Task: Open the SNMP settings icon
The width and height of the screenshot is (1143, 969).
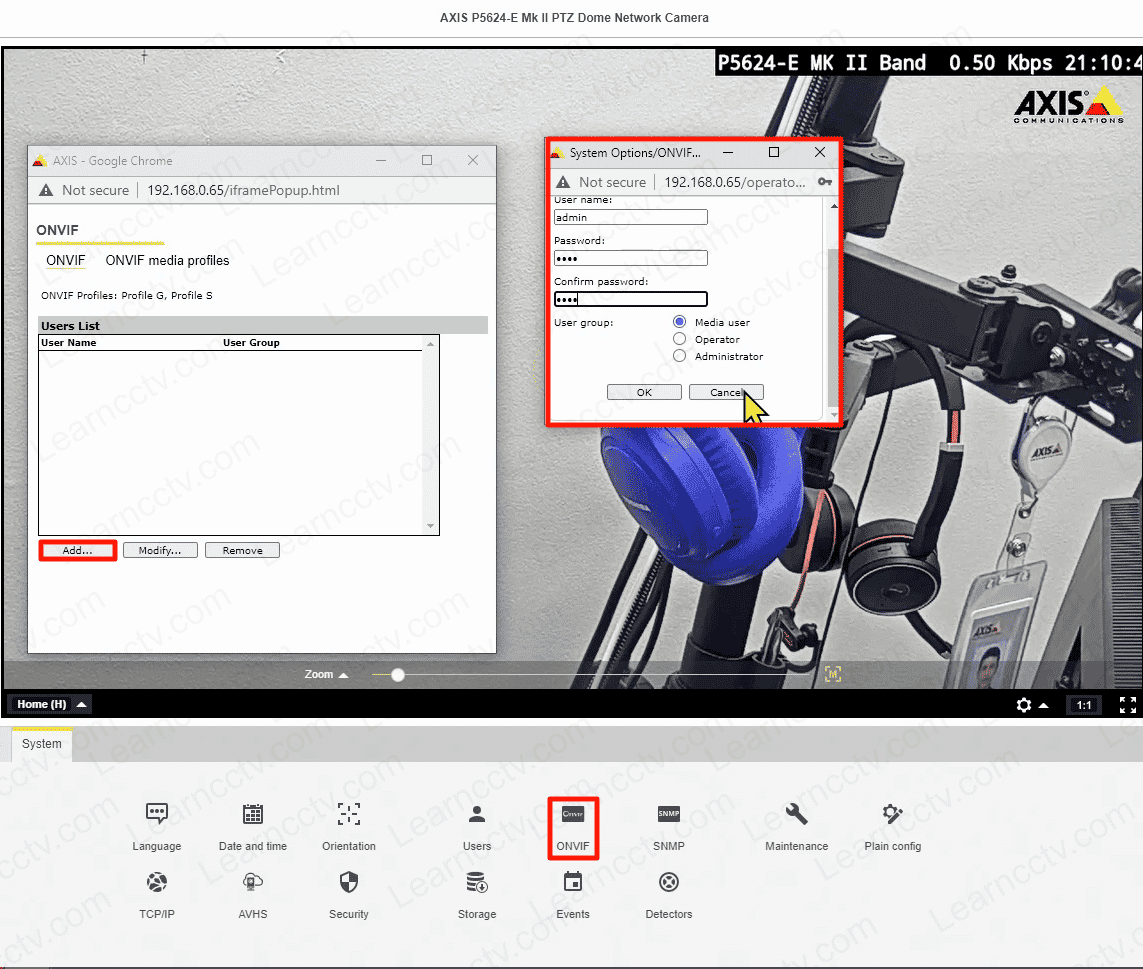Action: click(x=668, y=814)
